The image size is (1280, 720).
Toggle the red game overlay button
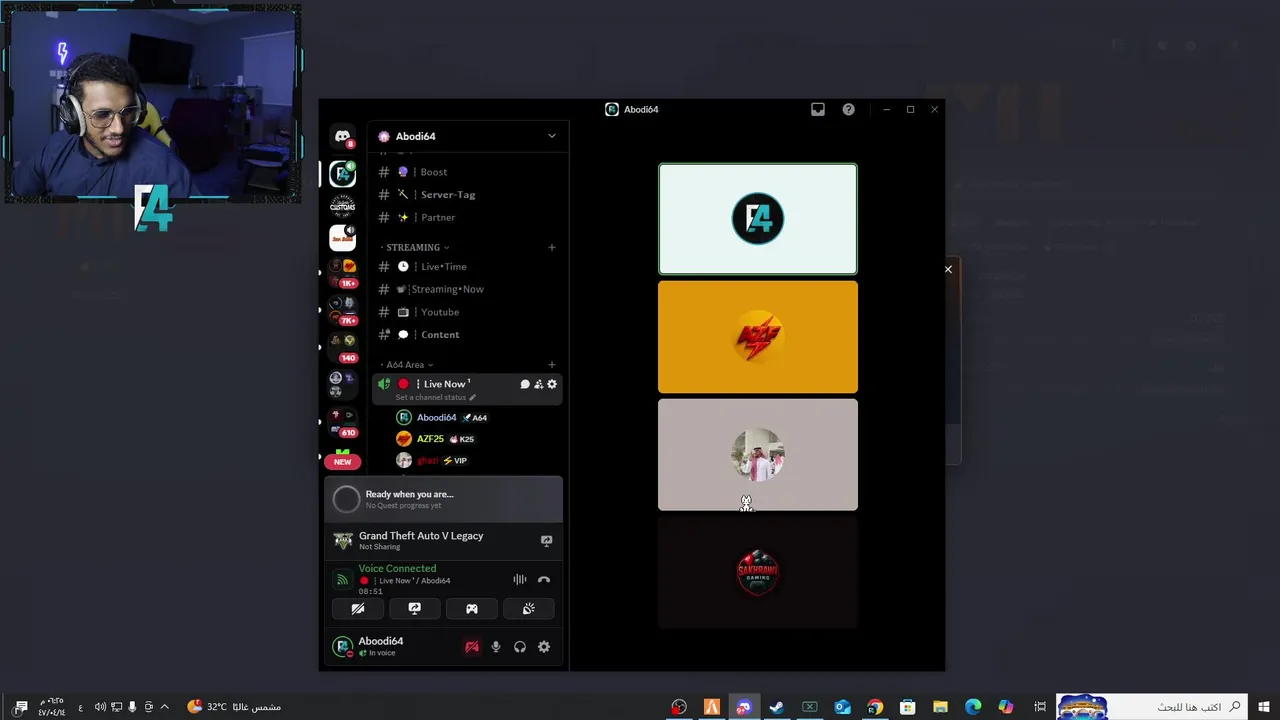pyautogui.click(x=472, y=647)
